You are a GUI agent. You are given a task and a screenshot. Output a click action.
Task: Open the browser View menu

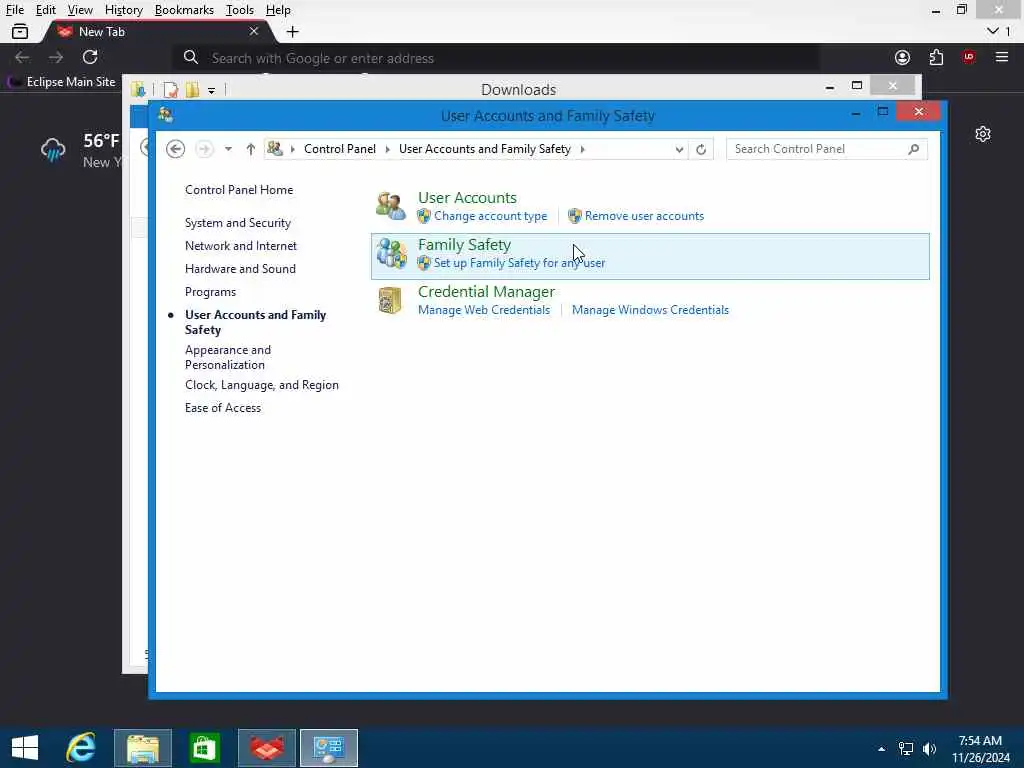(80, 10)
